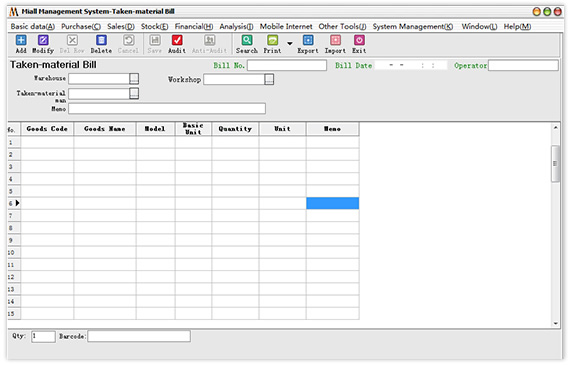Image resolution: width=568 pixels, height=365 pixels.
Task: Click the Add toolbar icon
Action: click(x=21, y=40)
